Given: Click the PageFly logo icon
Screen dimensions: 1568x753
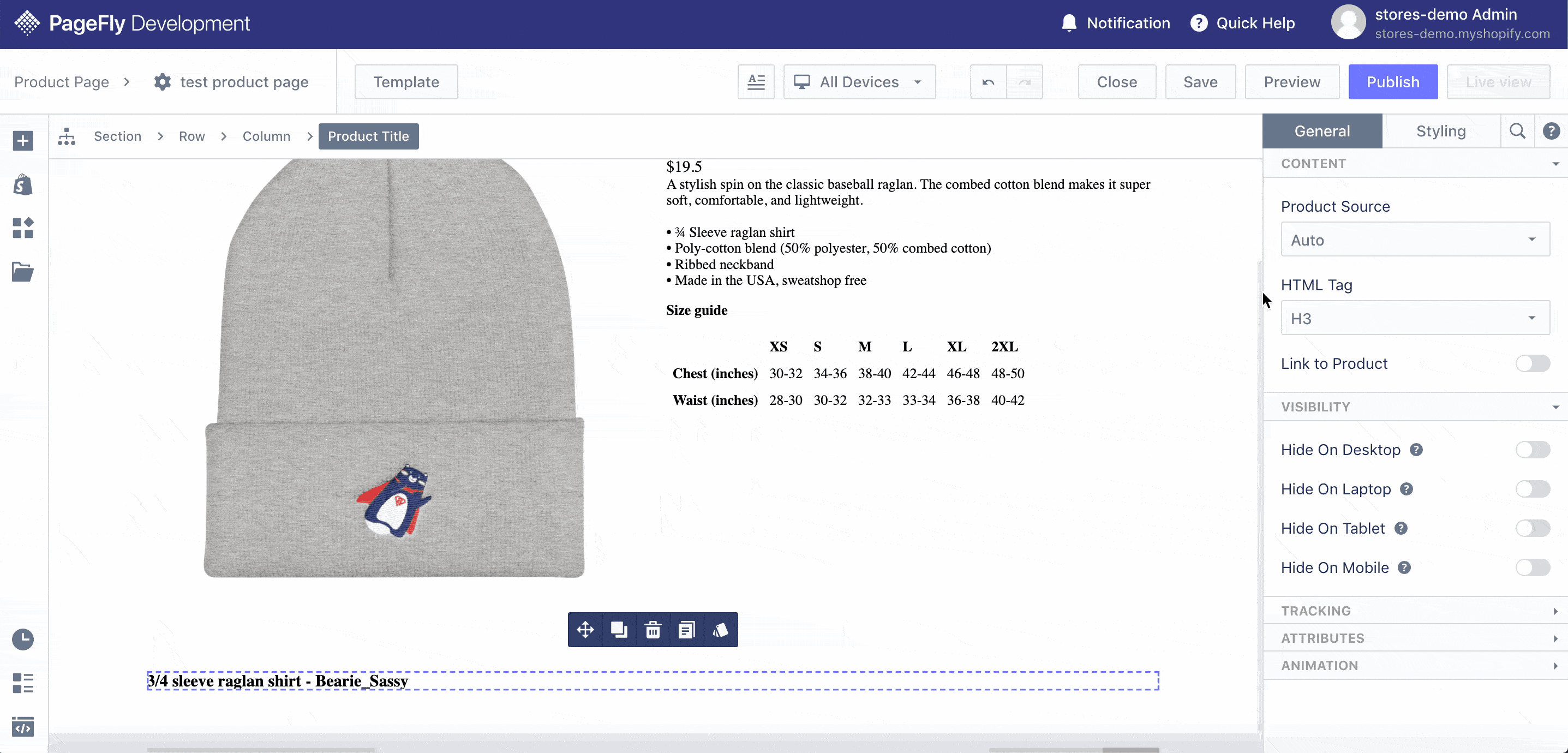Looking at the screenshot, I should [27, 23].
